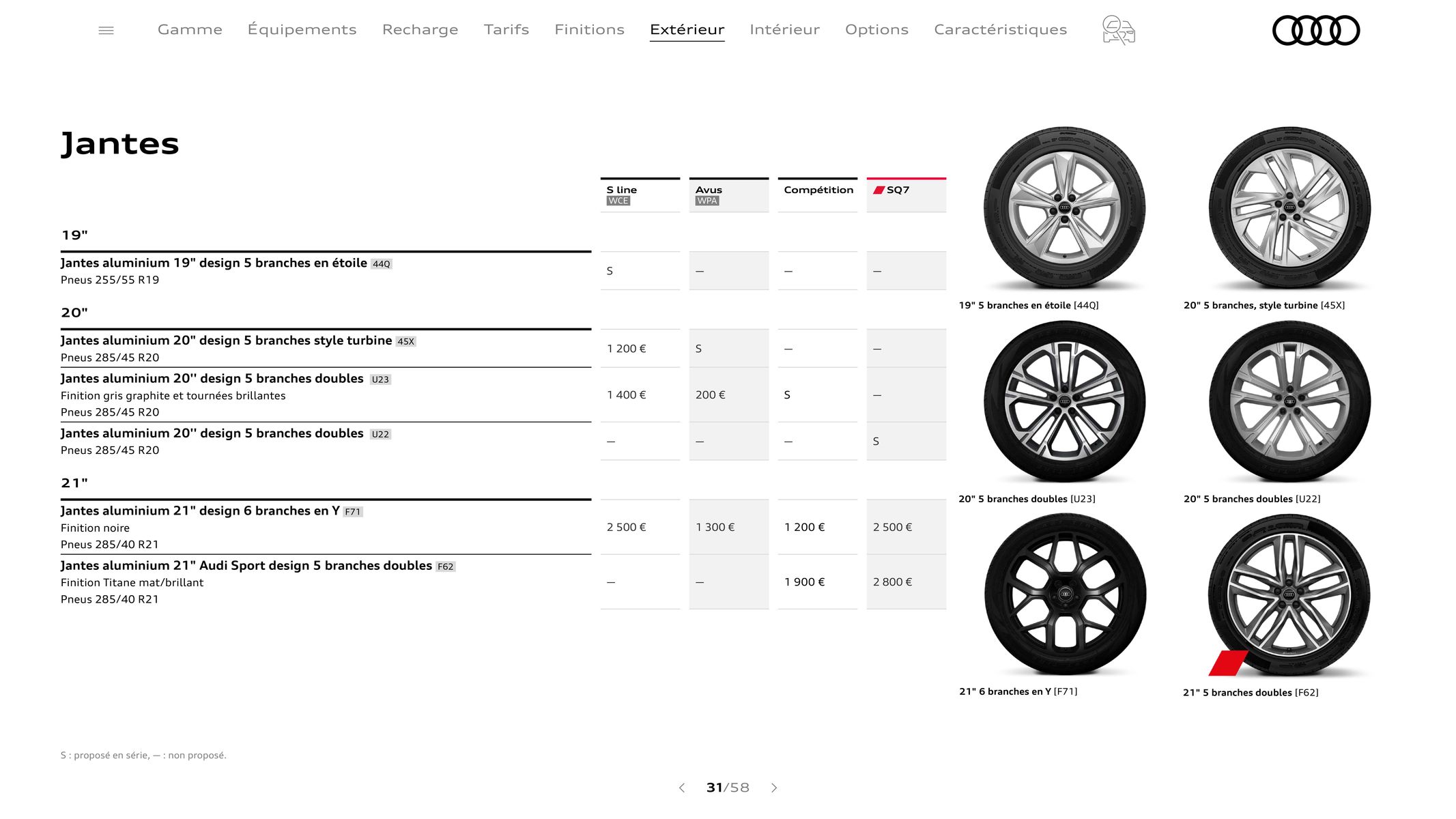This screenshot has width=1456, height=819.
Task: Click 'Finition gris graphite et tournées brillantes'
Action: coord(173,396)
